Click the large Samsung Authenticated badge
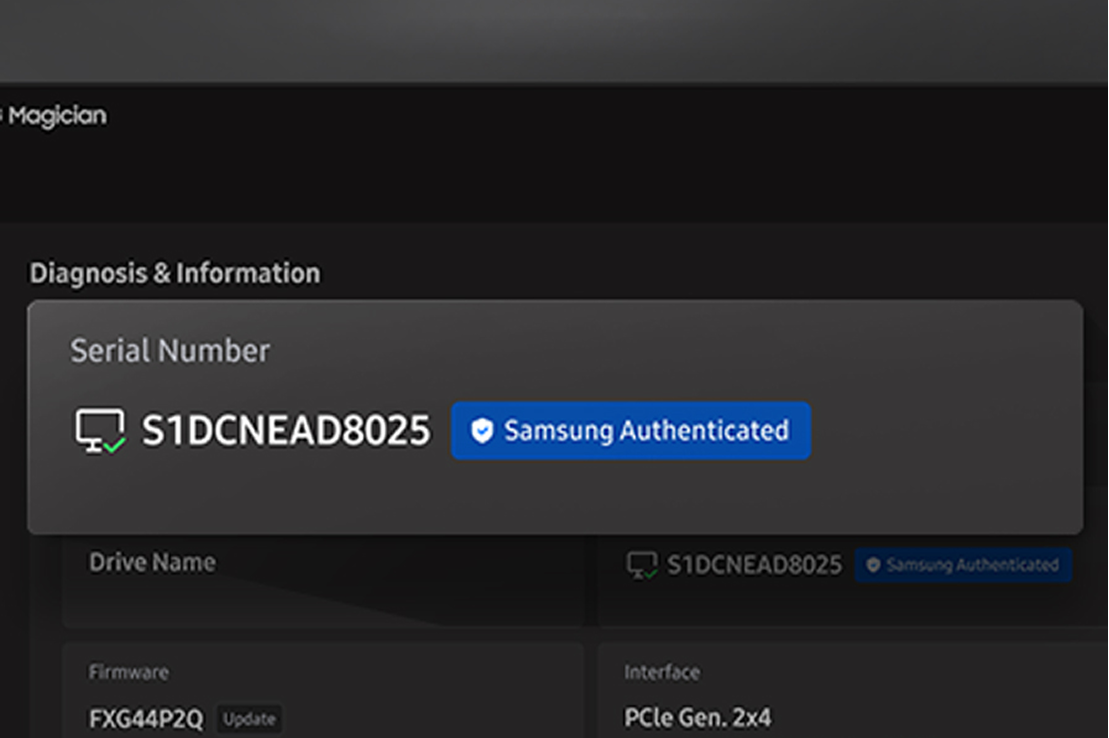The width and height of the screenshot is (1109, 738). (630, 431)
